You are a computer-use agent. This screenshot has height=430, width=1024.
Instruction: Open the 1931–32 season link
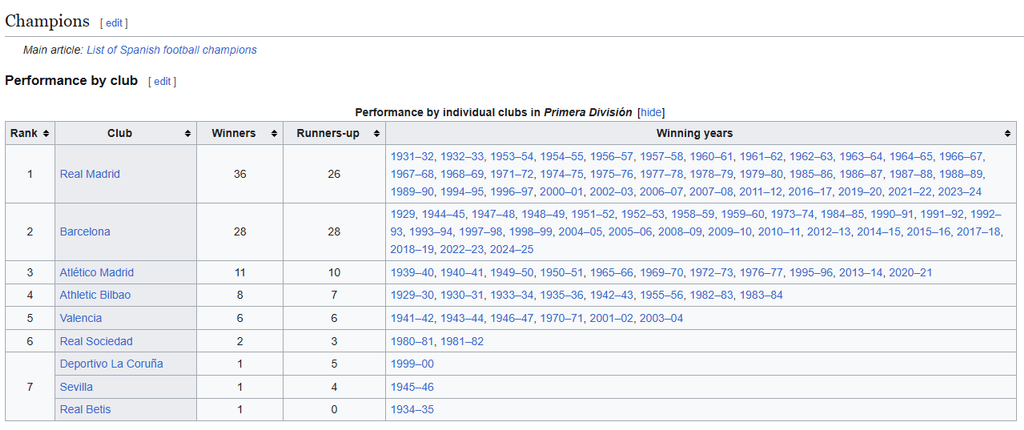point(412,157)
